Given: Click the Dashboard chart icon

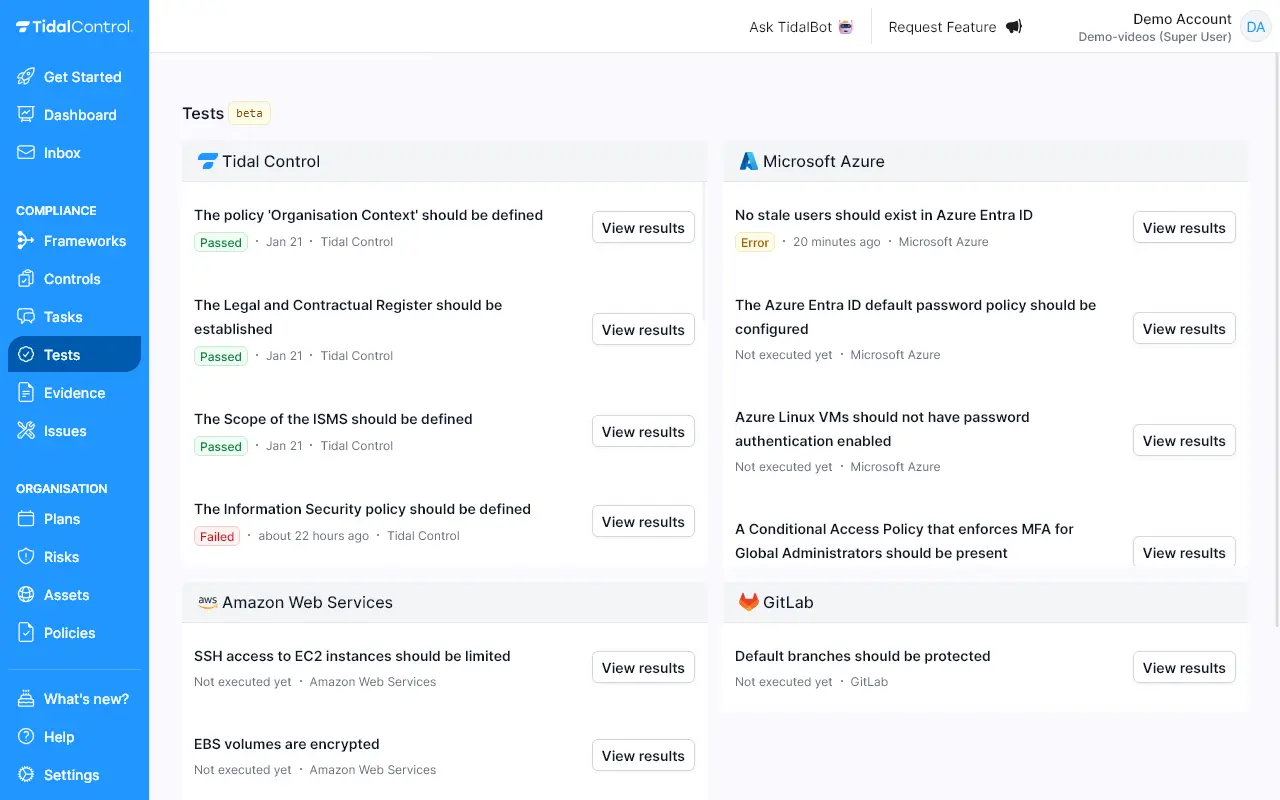Looking at the screenshot, I should 26,115.
